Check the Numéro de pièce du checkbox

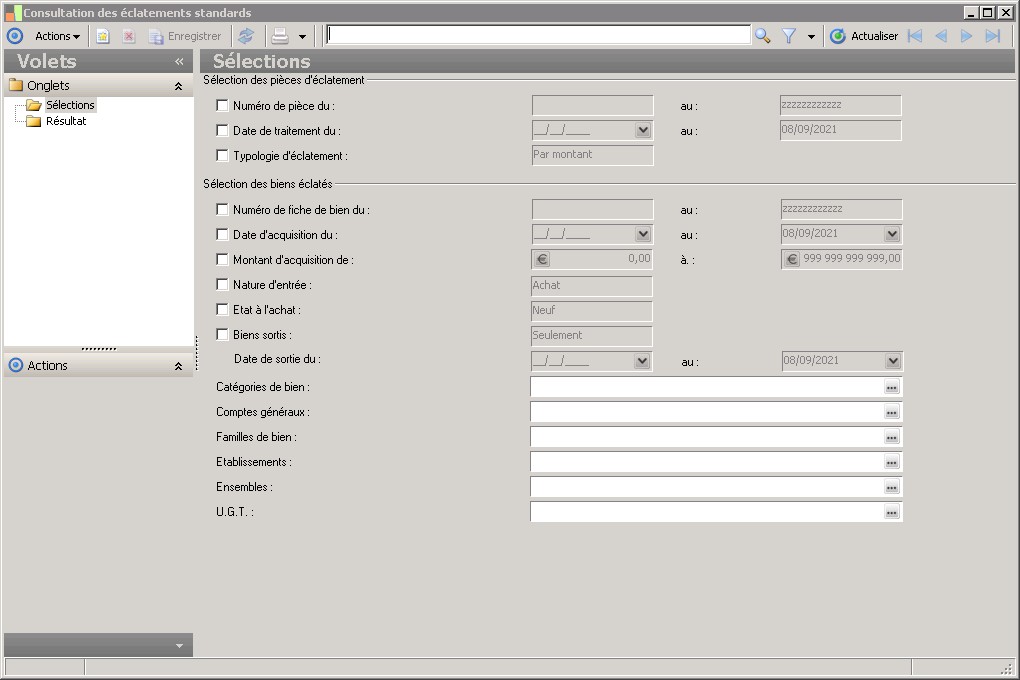222,105
